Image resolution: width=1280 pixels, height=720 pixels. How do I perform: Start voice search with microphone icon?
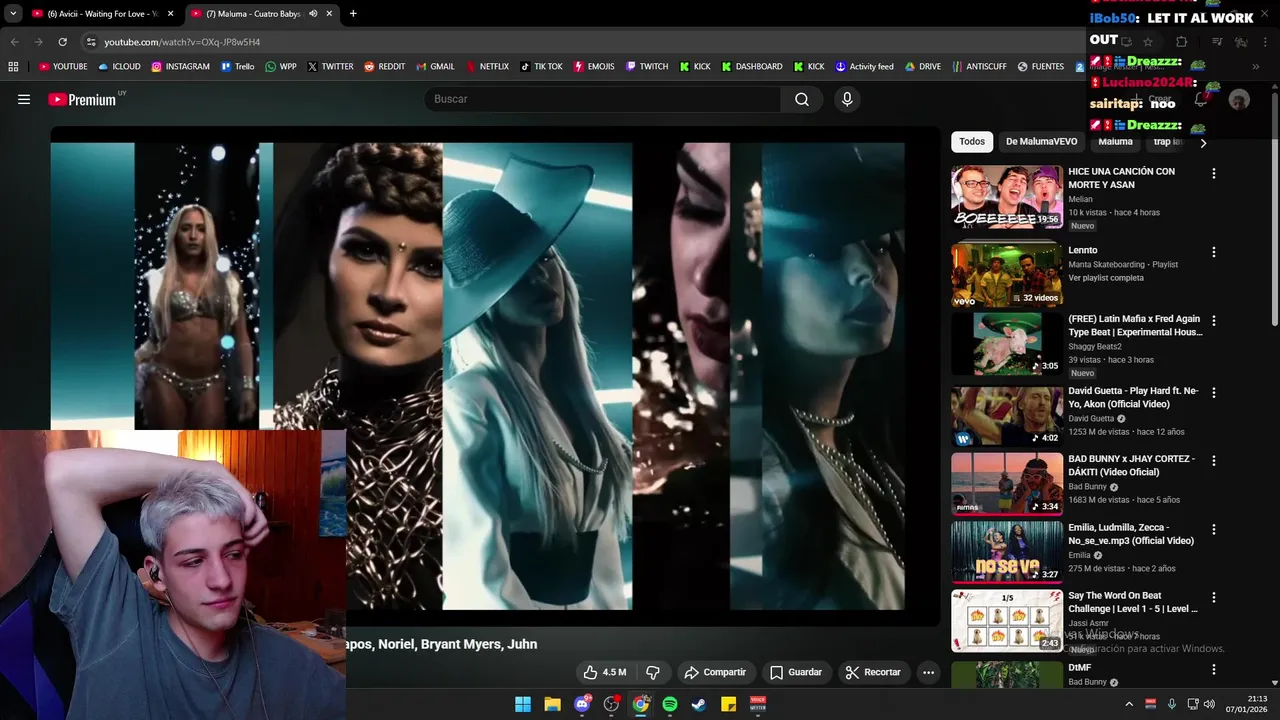(x=847, y=99)
